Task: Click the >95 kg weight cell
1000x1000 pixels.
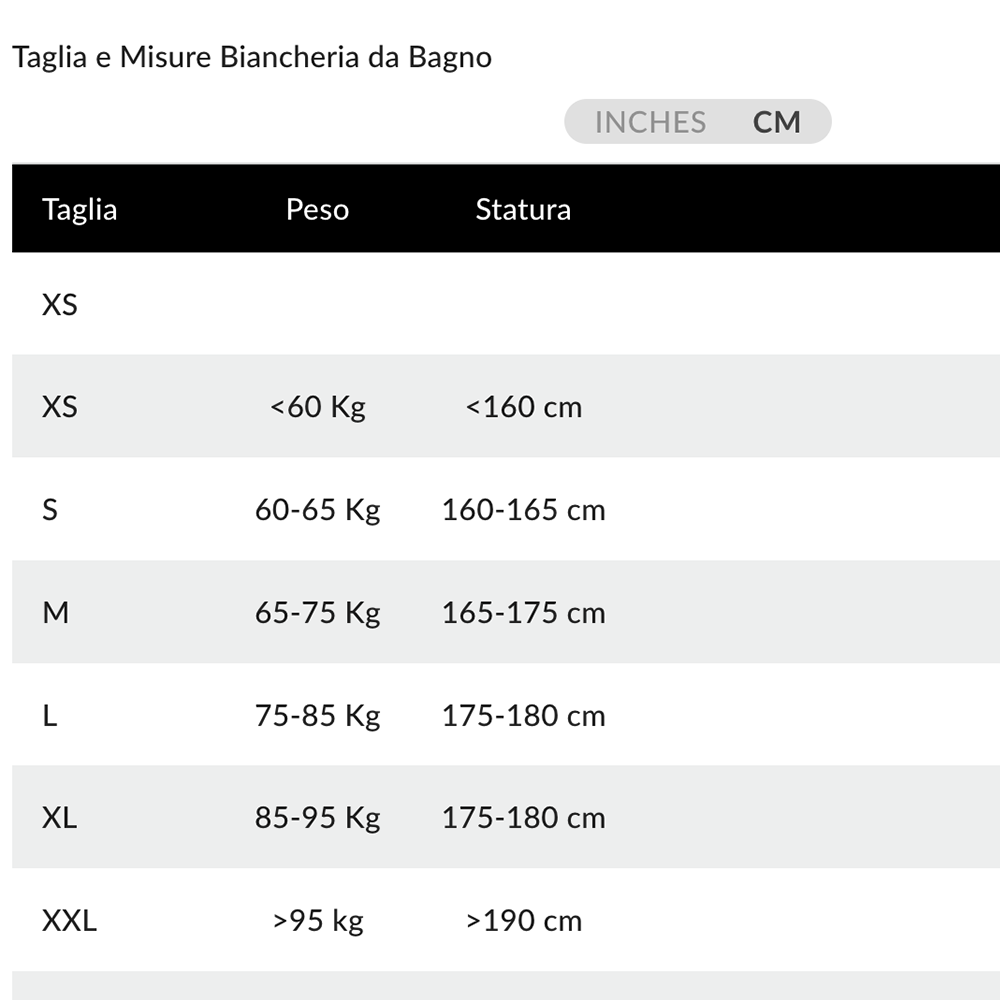Action: (318, 920)
